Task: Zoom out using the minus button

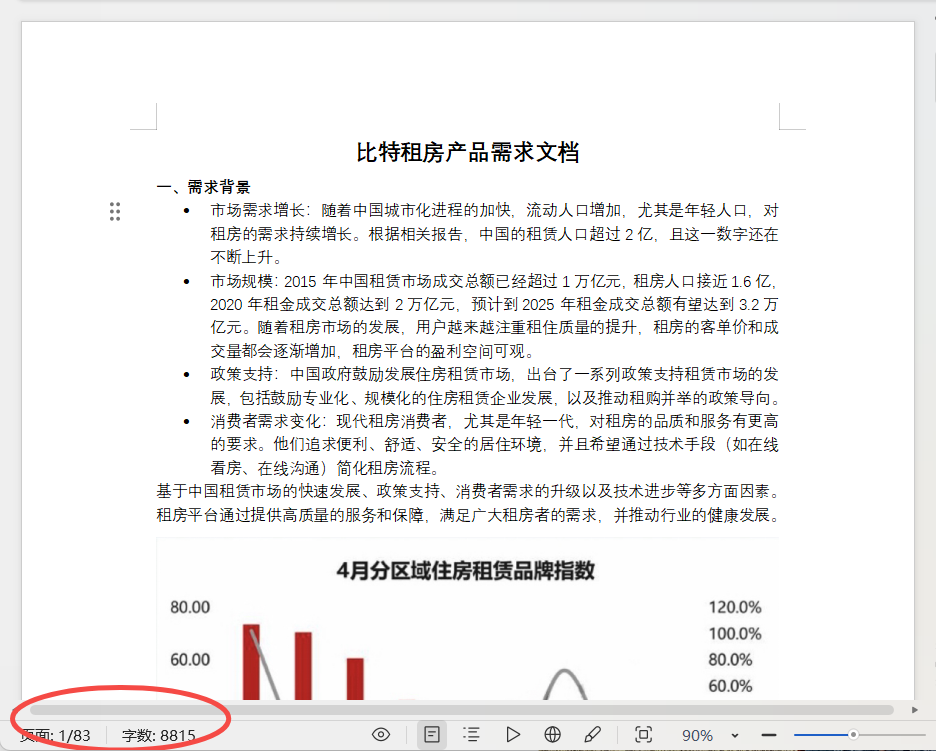Action: pyautogui.click(x=767, y=734)
